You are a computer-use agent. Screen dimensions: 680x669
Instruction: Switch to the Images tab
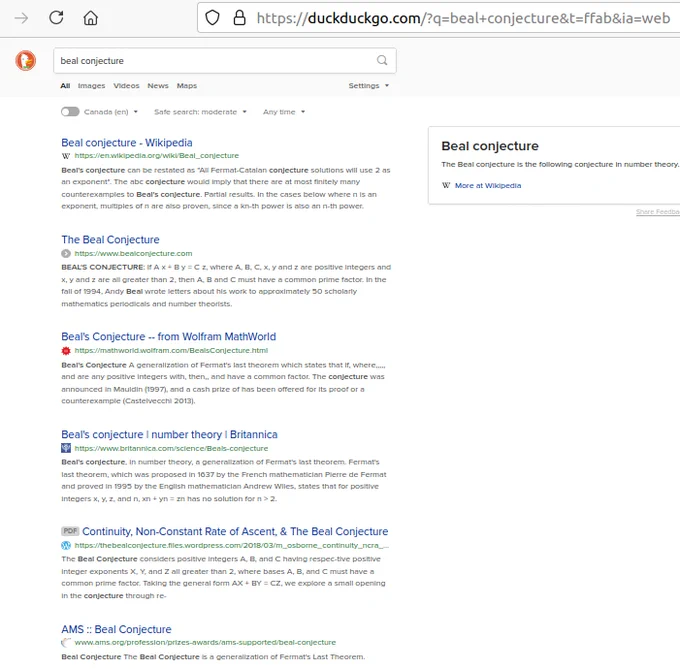tap(92, 86)
